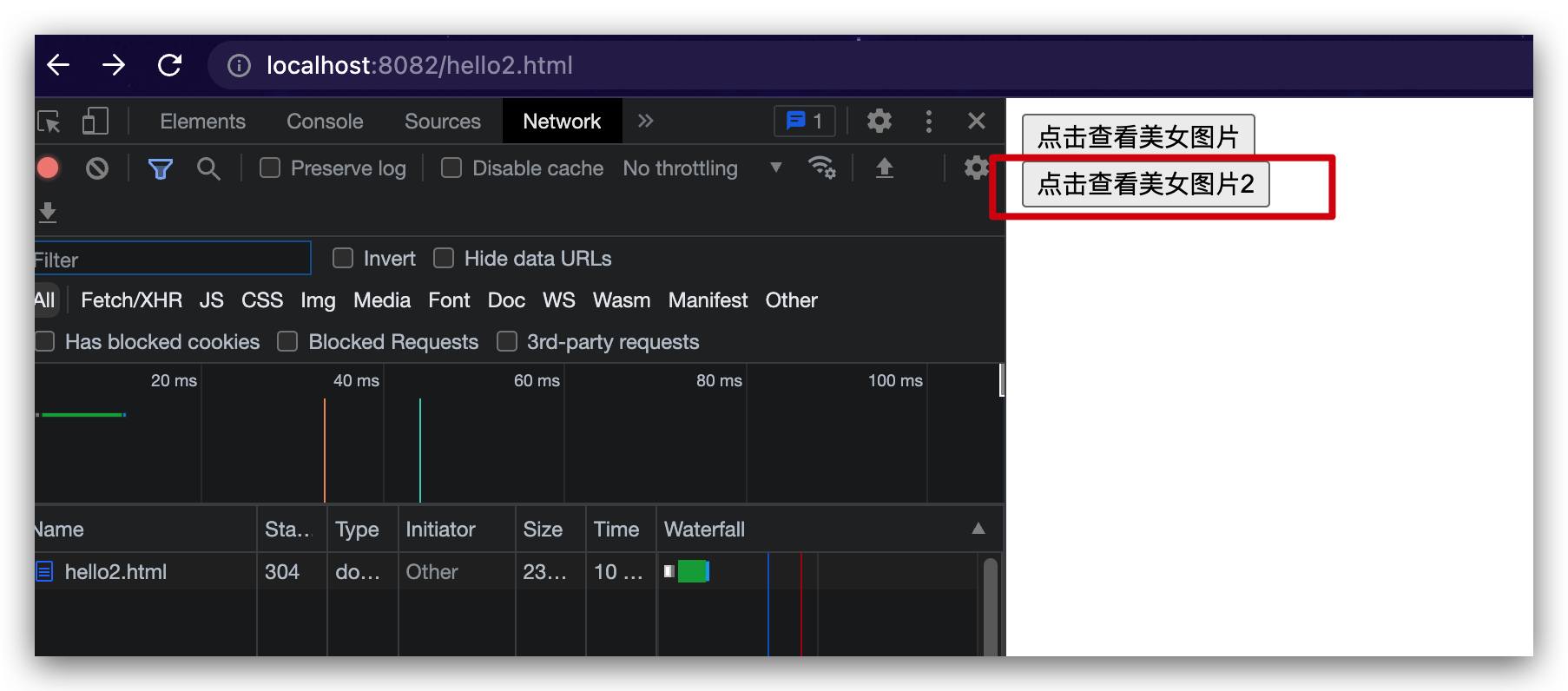This screenshot has height=691, width=1568.
Task: Open network conditions wifi icon
Action: point(821,167)
